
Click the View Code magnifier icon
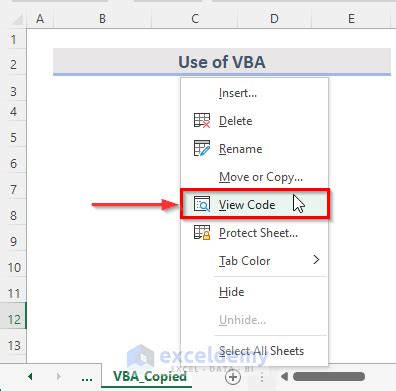tap(202, 204)
